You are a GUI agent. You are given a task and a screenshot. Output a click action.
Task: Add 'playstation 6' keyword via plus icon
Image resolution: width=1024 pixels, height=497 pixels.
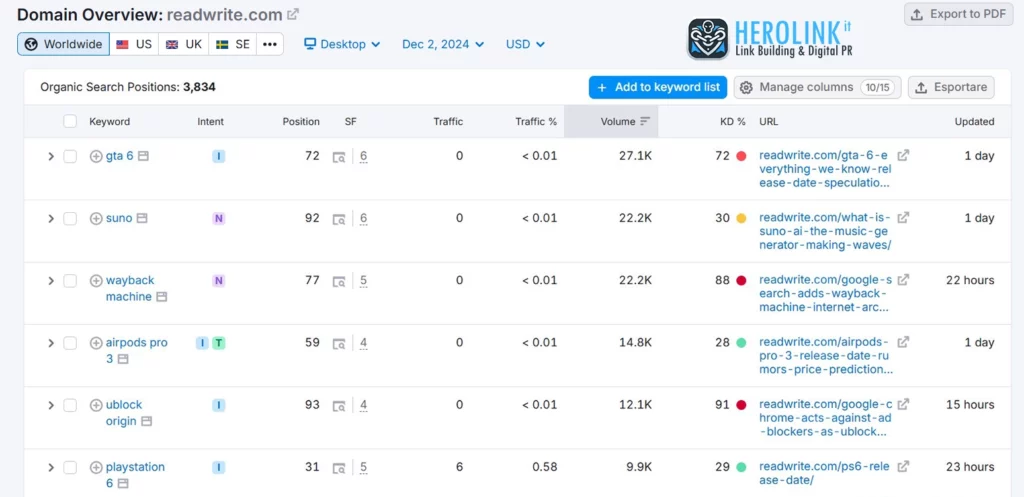(x=96, y=467)
